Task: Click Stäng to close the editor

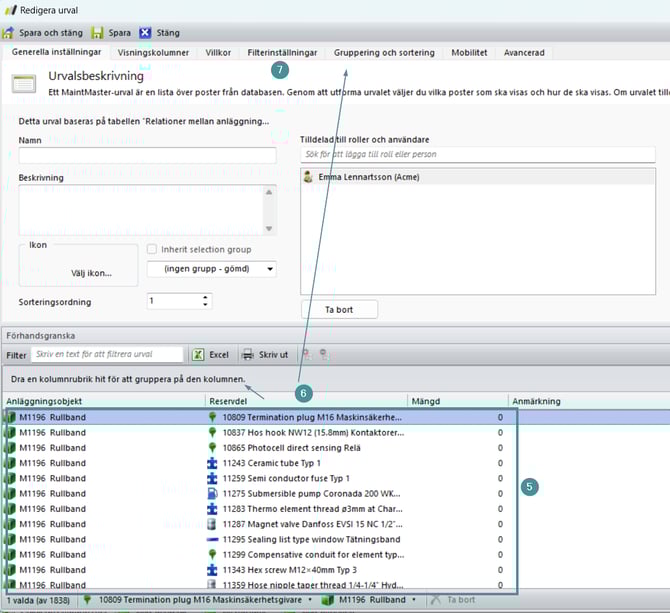Action: (x=160, y=33)
